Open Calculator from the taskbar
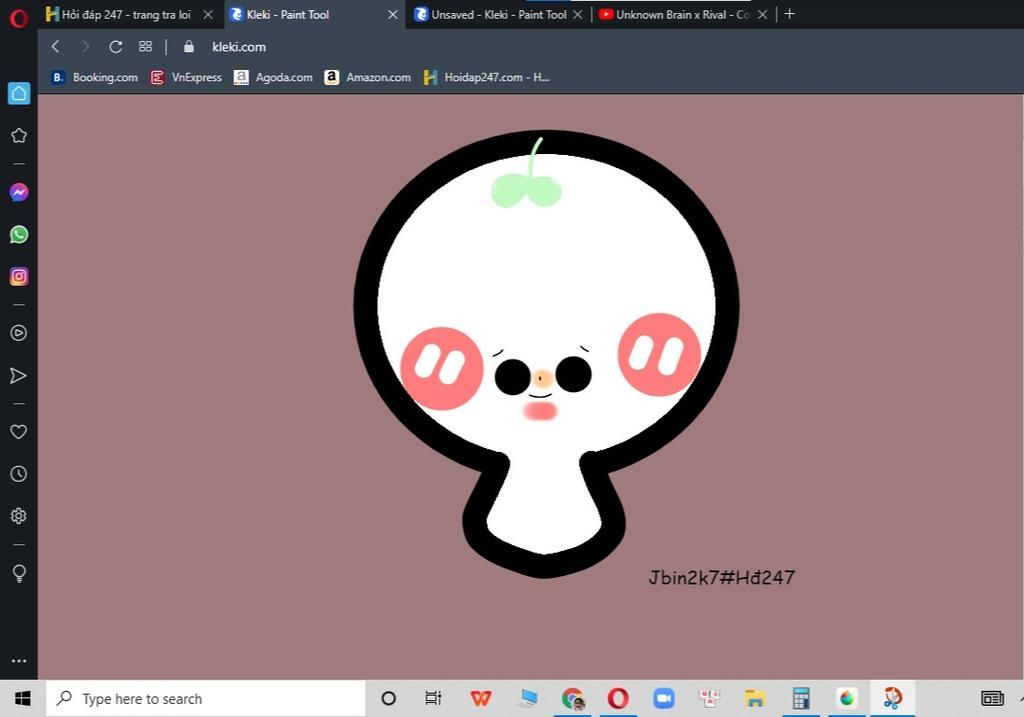 click(801, 699)
